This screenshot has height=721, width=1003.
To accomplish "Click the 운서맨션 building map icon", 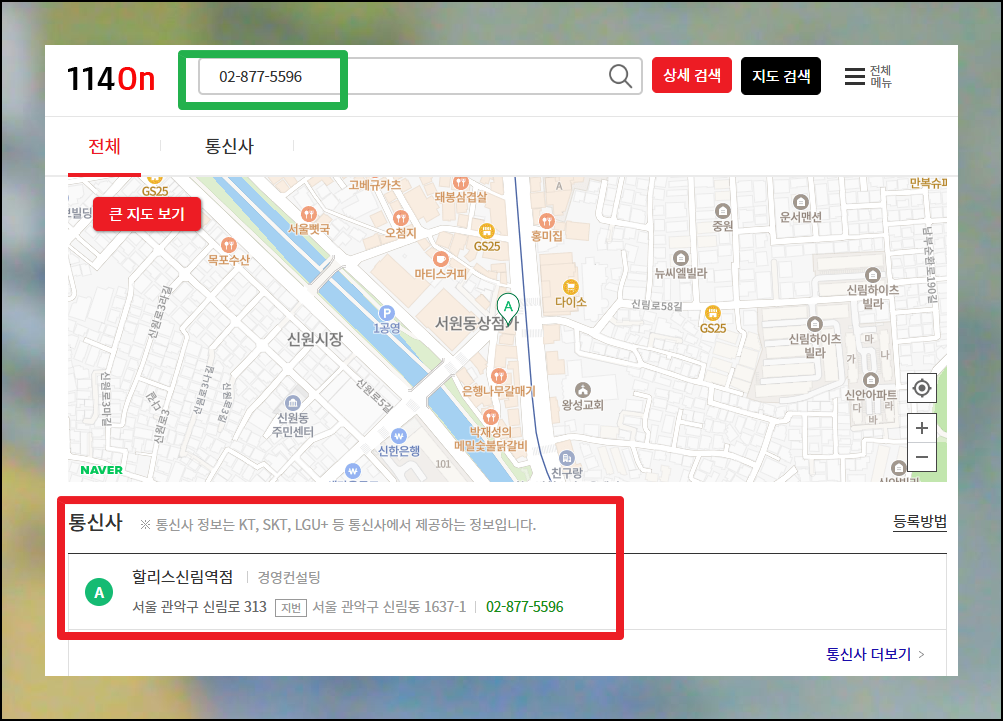I will pyautogui.click(x=801, y=202).
